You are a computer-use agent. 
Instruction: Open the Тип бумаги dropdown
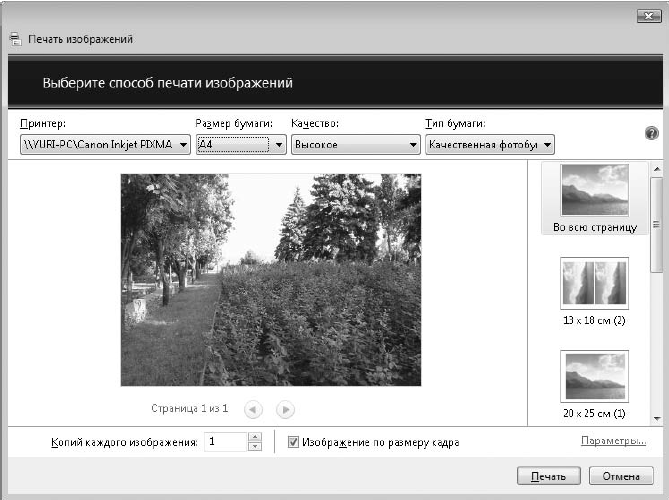pyautogui.click(x=490, y=145)
